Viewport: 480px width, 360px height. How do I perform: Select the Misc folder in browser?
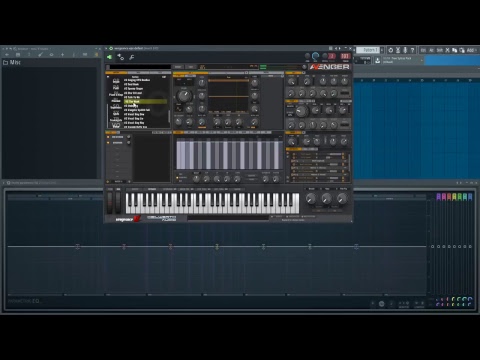coord(12,62)
